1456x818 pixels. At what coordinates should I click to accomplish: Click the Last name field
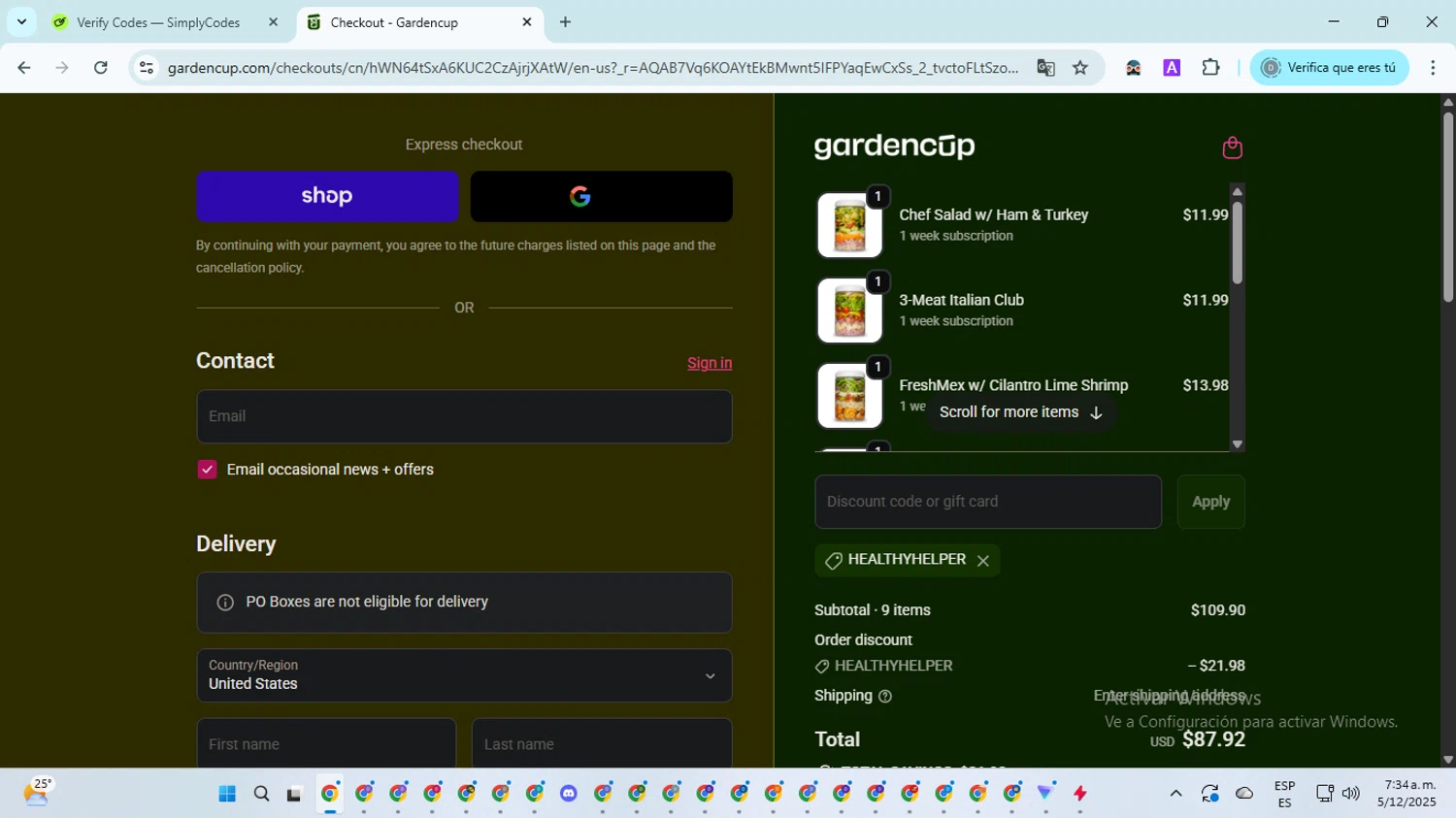[x=602, y=744]
